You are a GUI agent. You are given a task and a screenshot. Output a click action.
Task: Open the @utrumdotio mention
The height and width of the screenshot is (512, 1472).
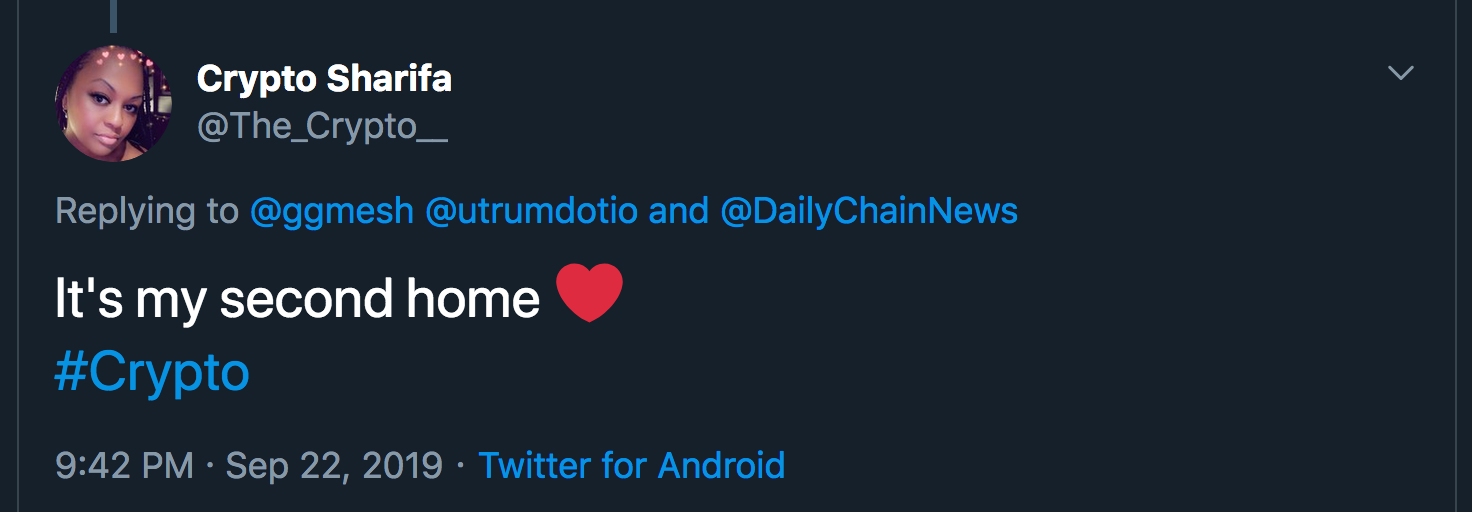coord(531,211)
